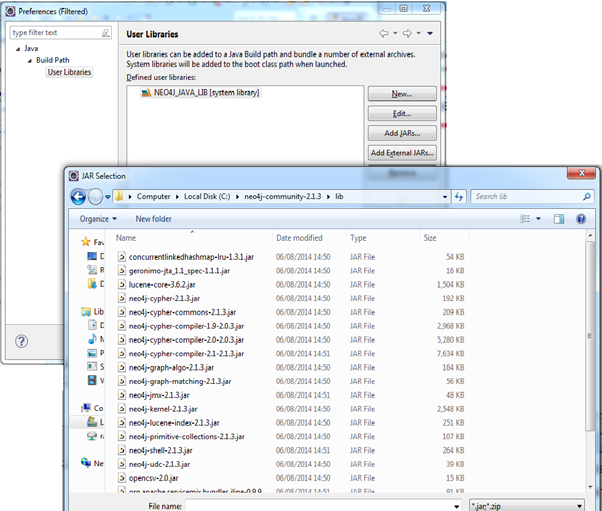Sort files by Name column header
The width and height of the screenshot is (602, 511).
126,238
